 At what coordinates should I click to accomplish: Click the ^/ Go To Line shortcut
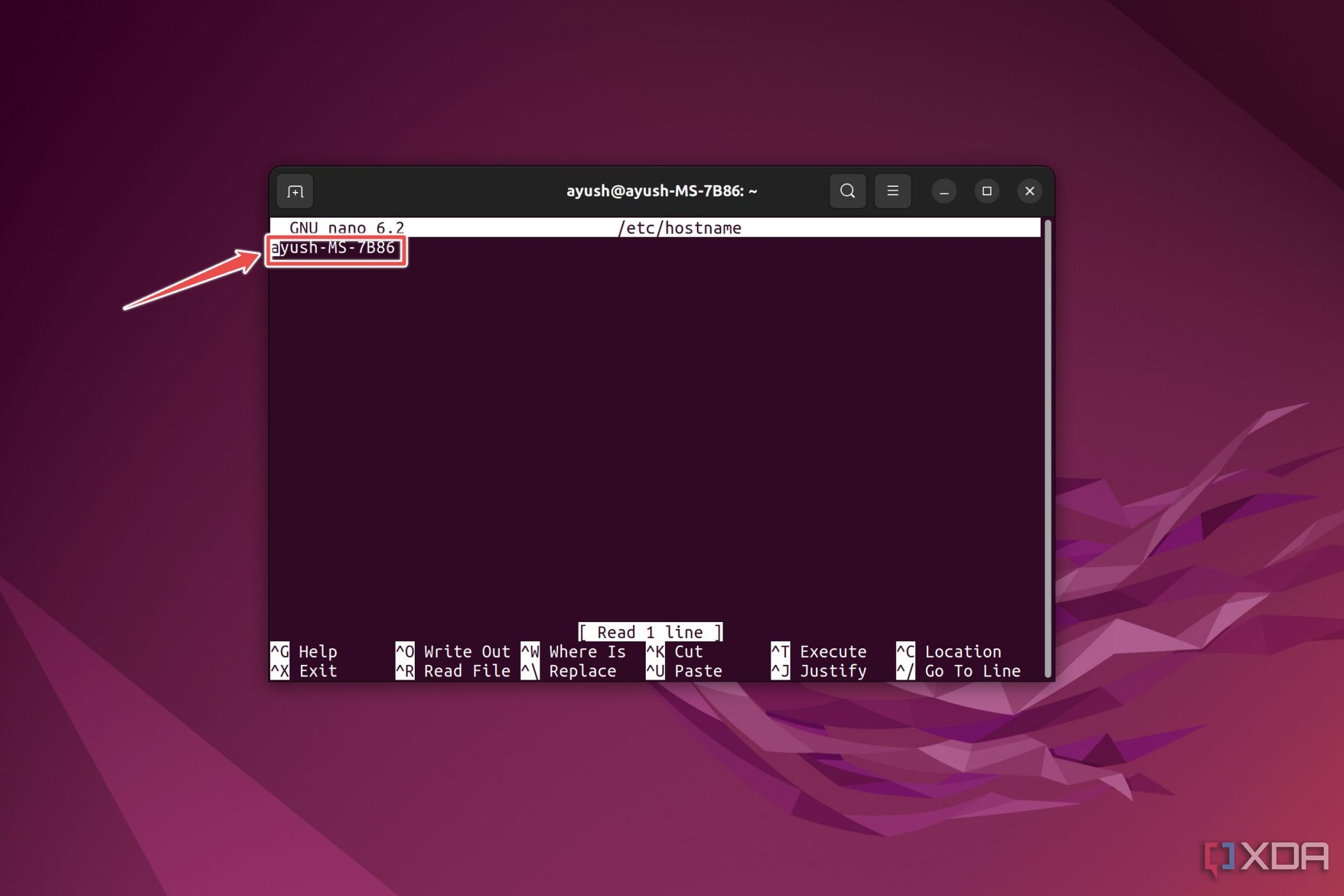point(958,671)
